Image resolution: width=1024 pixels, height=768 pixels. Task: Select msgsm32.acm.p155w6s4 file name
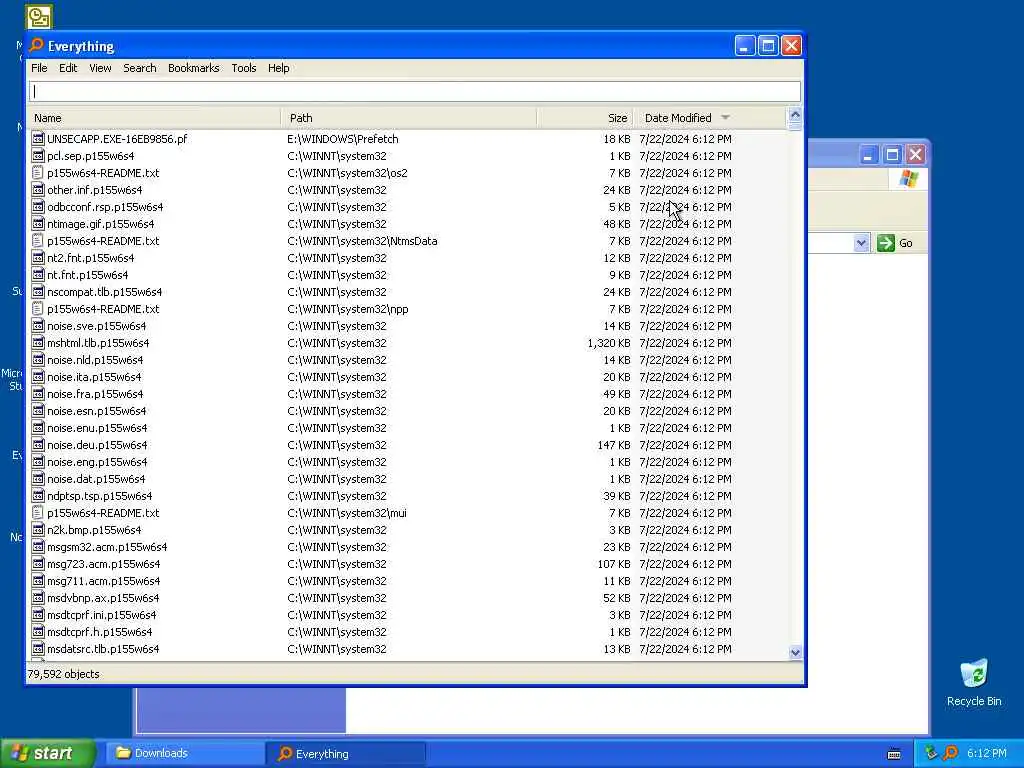tap(107, 547)
